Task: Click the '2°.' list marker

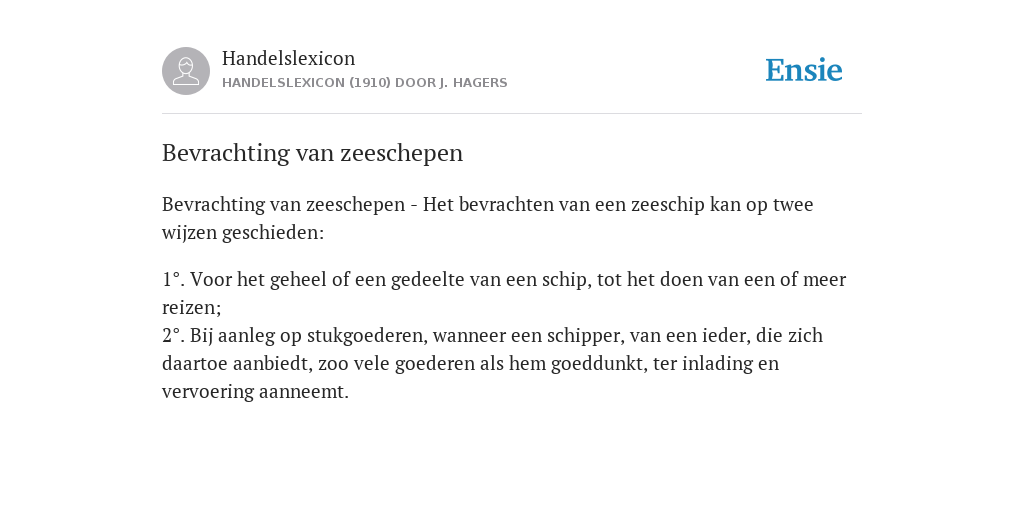Action: pyautogui.click(x=173, y=336)
